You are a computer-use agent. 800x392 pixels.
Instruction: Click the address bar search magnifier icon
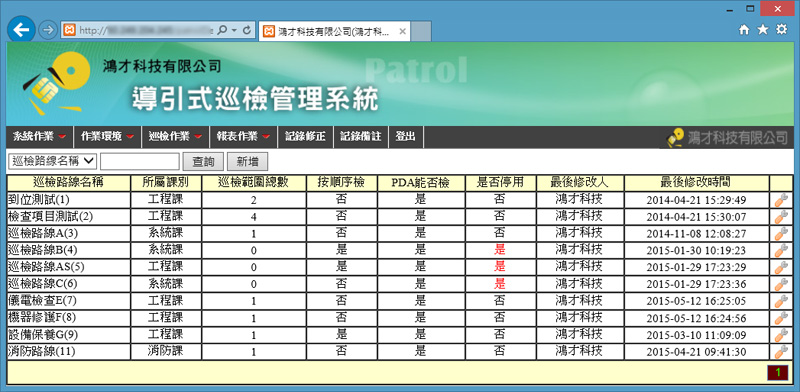click(x=222, y=31)
